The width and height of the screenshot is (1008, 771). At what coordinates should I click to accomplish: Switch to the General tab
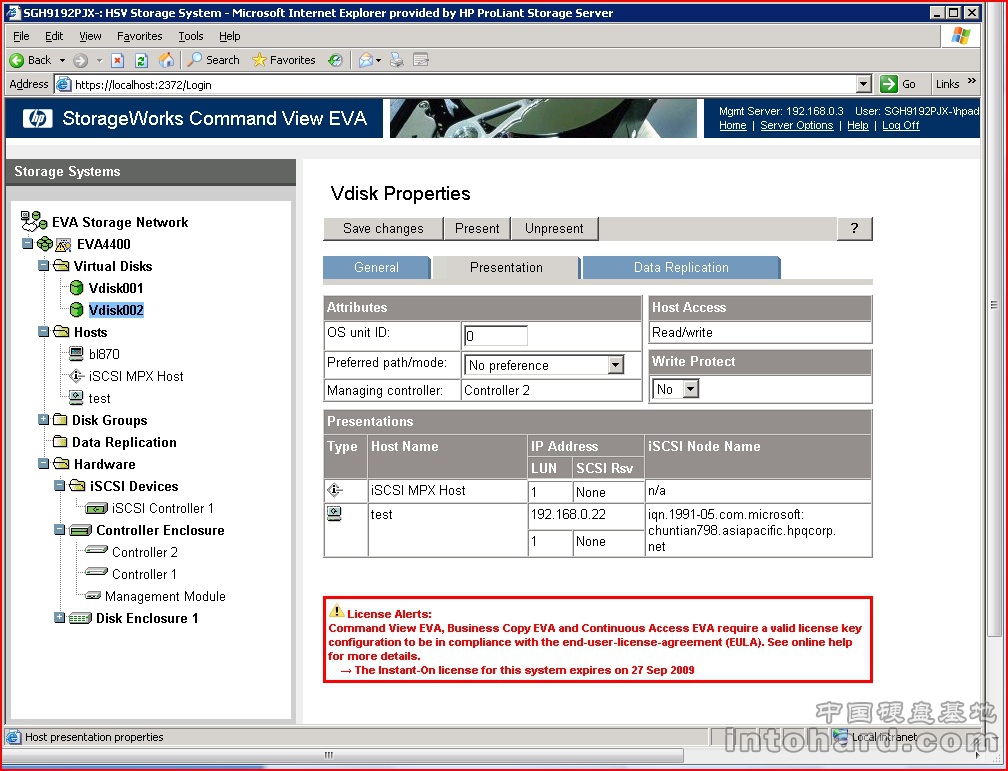(x=377, y=268)
